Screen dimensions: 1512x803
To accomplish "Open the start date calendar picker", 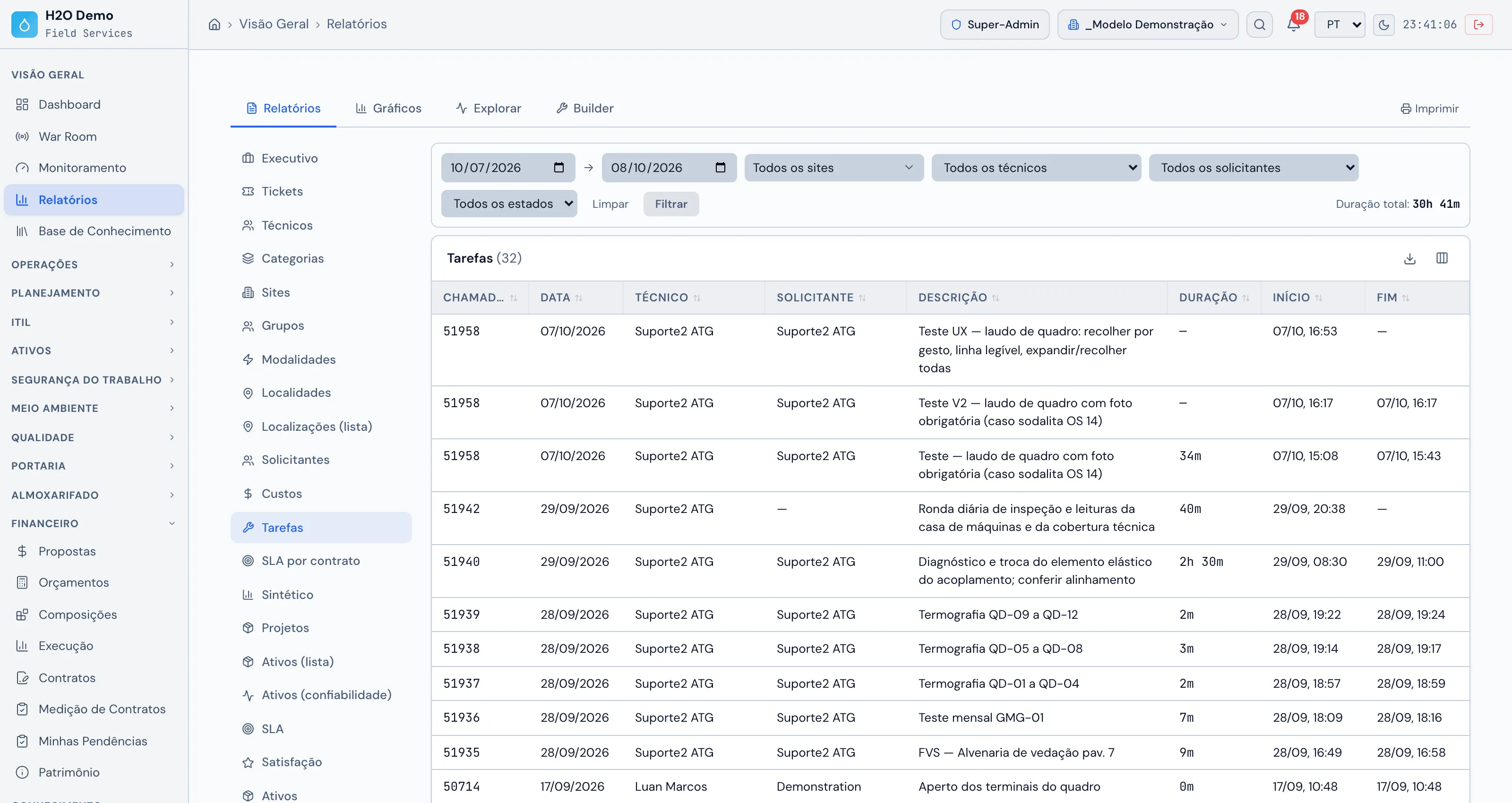I will click(x=559, y=168).
